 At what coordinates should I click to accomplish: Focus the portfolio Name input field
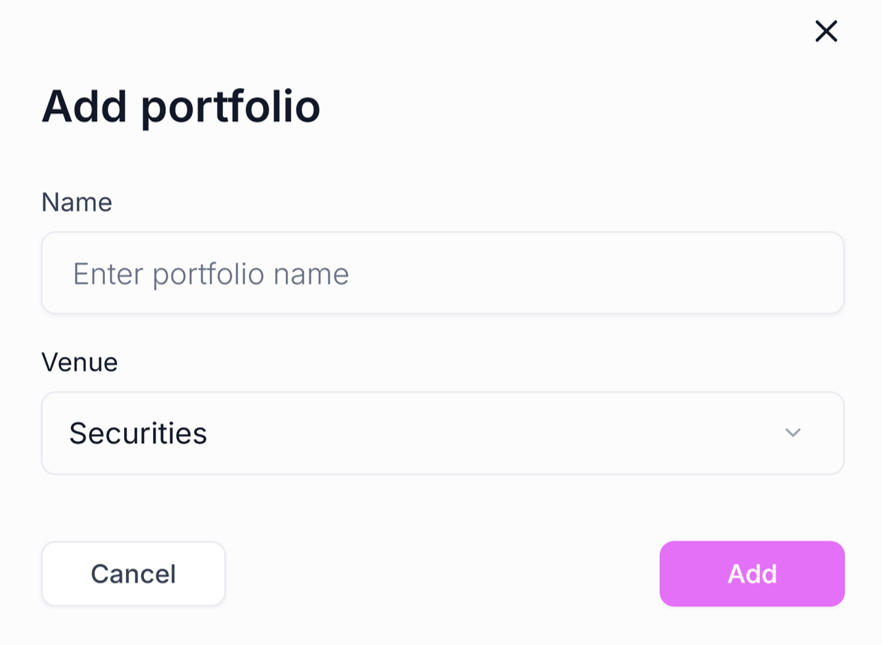[x=442, y=273]
